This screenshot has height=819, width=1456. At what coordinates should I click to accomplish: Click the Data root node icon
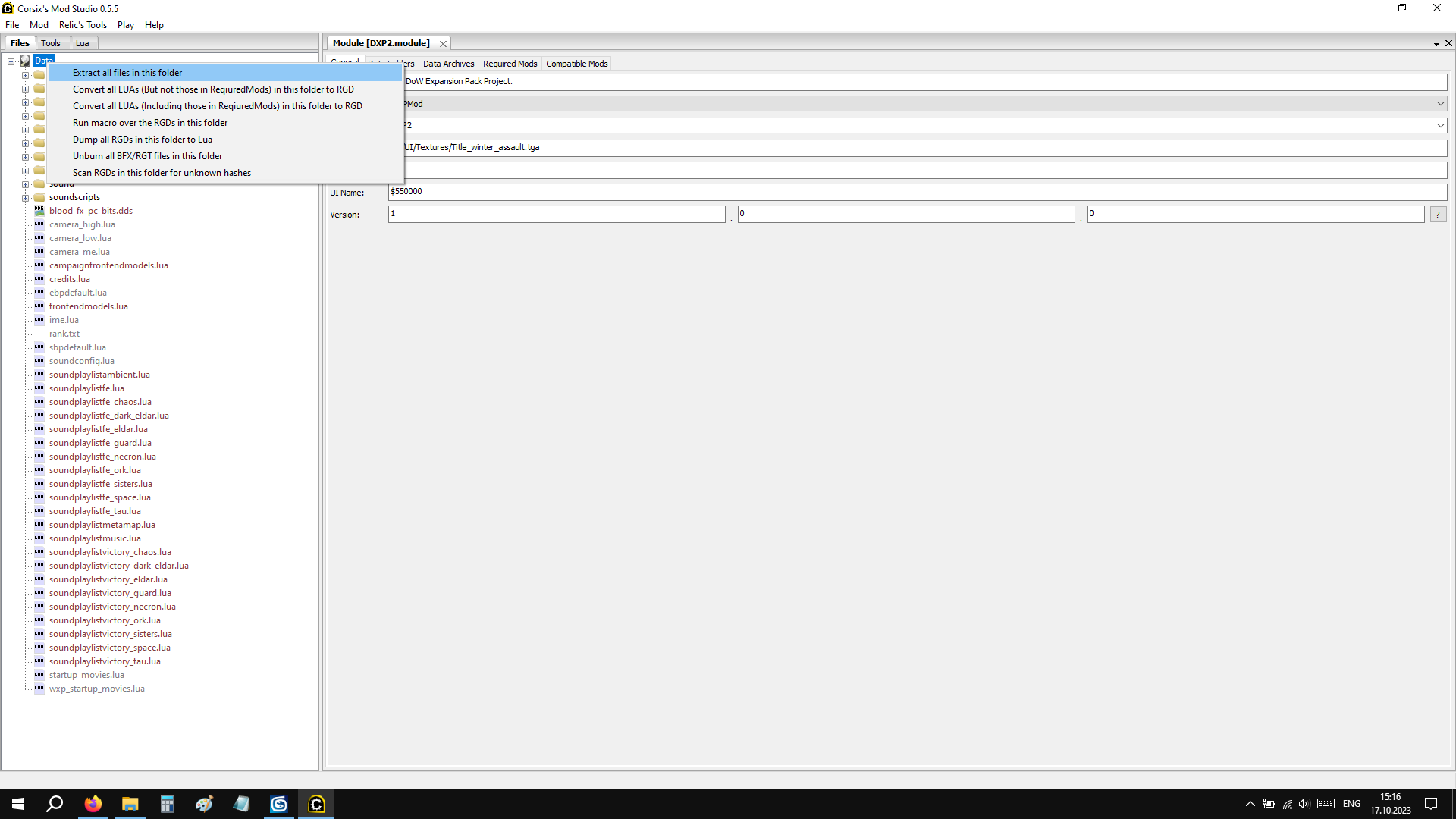pyautogui.click(x=25, y=61)
